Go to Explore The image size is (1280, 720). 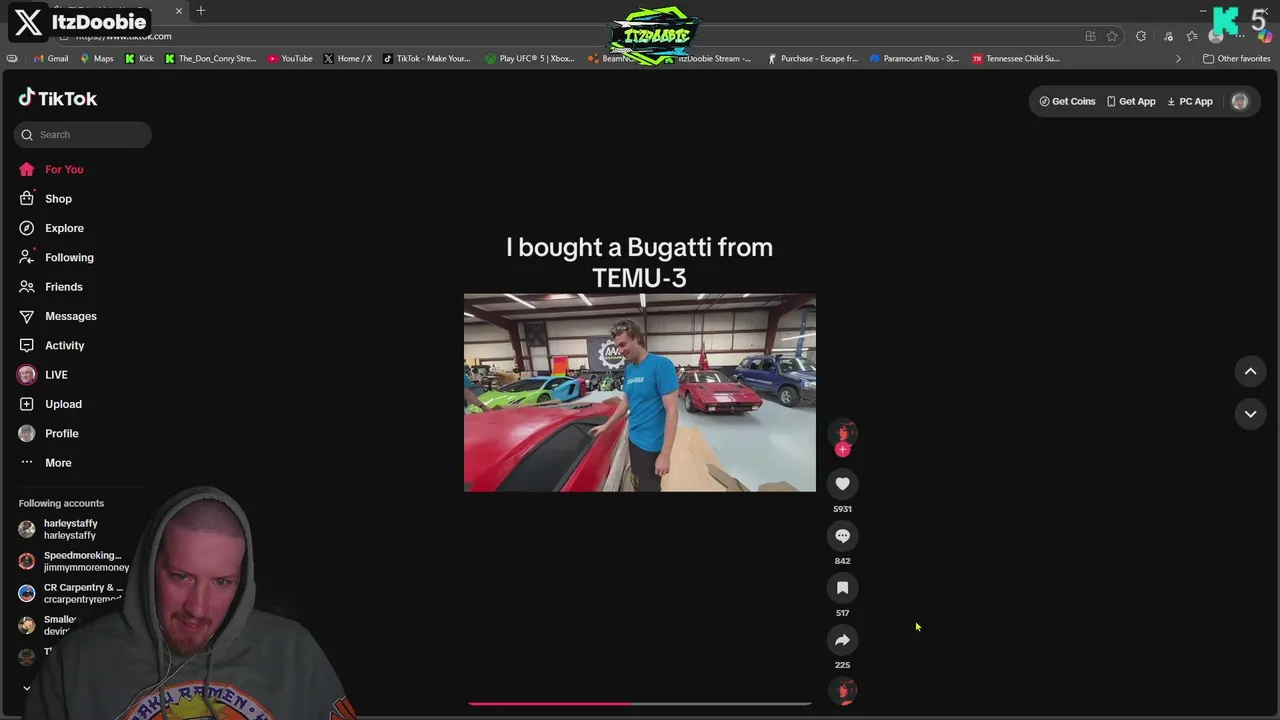point(64,228)
